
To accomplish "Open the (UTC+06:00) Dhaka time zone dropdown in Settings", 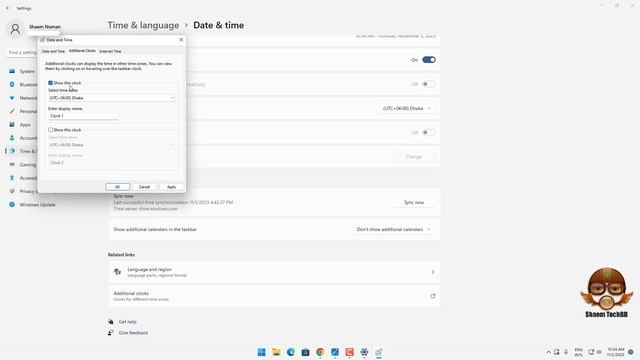I will point(407,109).
